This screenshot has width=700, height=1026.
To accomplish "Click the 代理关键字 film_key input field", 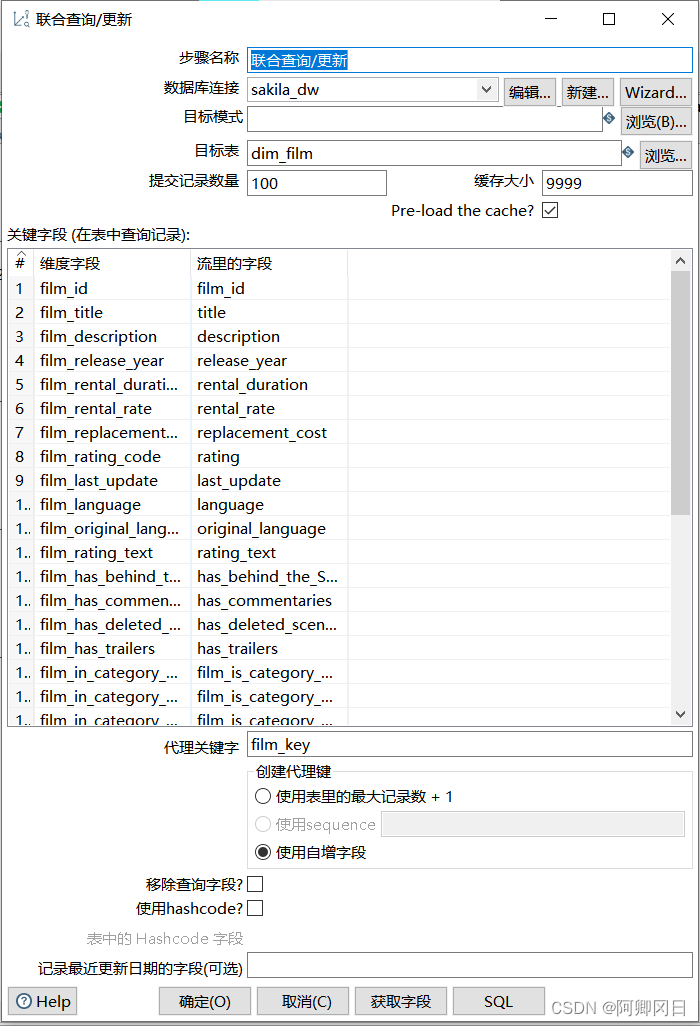I will tap(469, 744).
